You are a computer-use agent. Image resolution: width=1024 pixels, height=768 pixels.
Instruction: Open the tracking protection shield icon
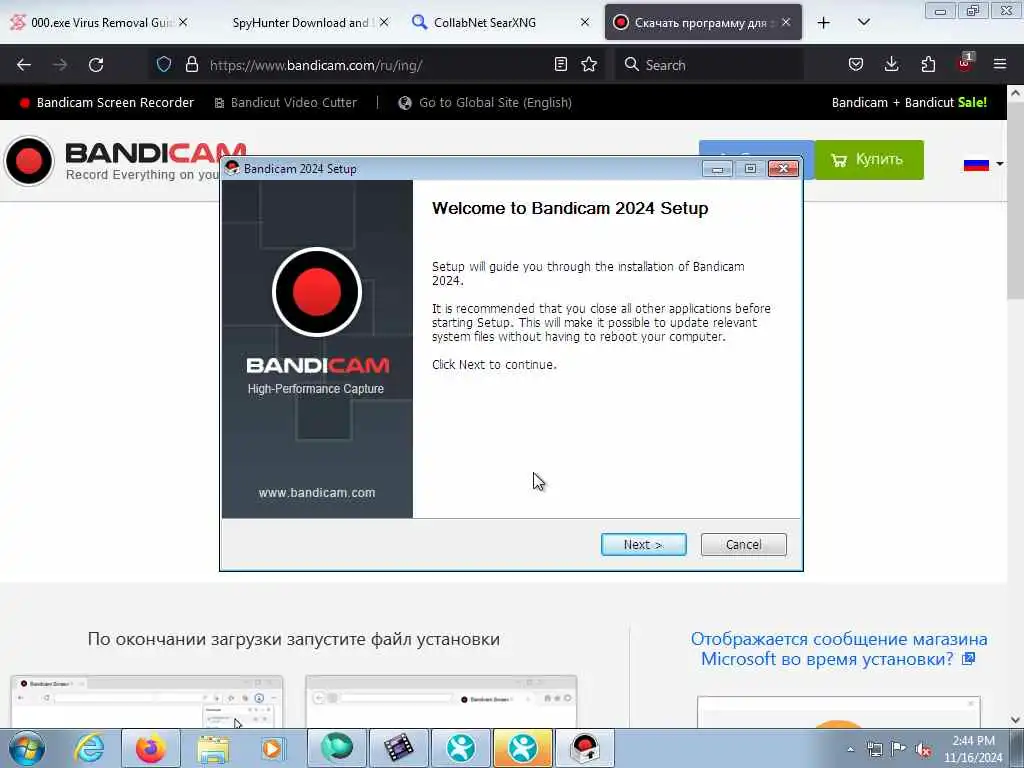pos(164,65)
